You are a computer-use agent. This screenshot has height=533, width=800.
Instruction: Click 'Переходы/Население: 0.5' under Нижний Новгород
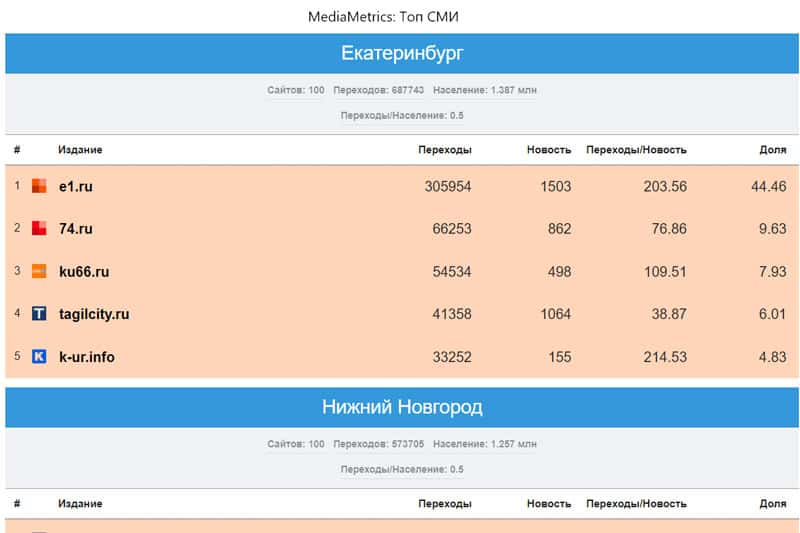(402, 470)
